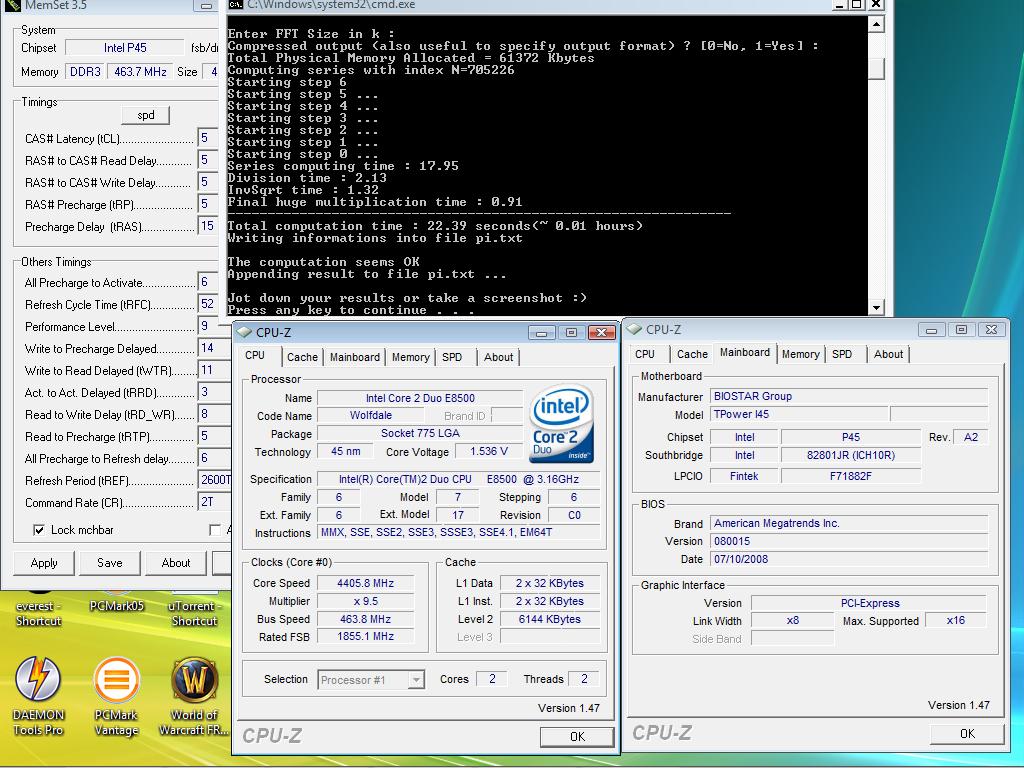Switch to Memory tab in left CPU-Z
Screen dimensions: 1024x768
pyautogui.click(x=410, y=357)
